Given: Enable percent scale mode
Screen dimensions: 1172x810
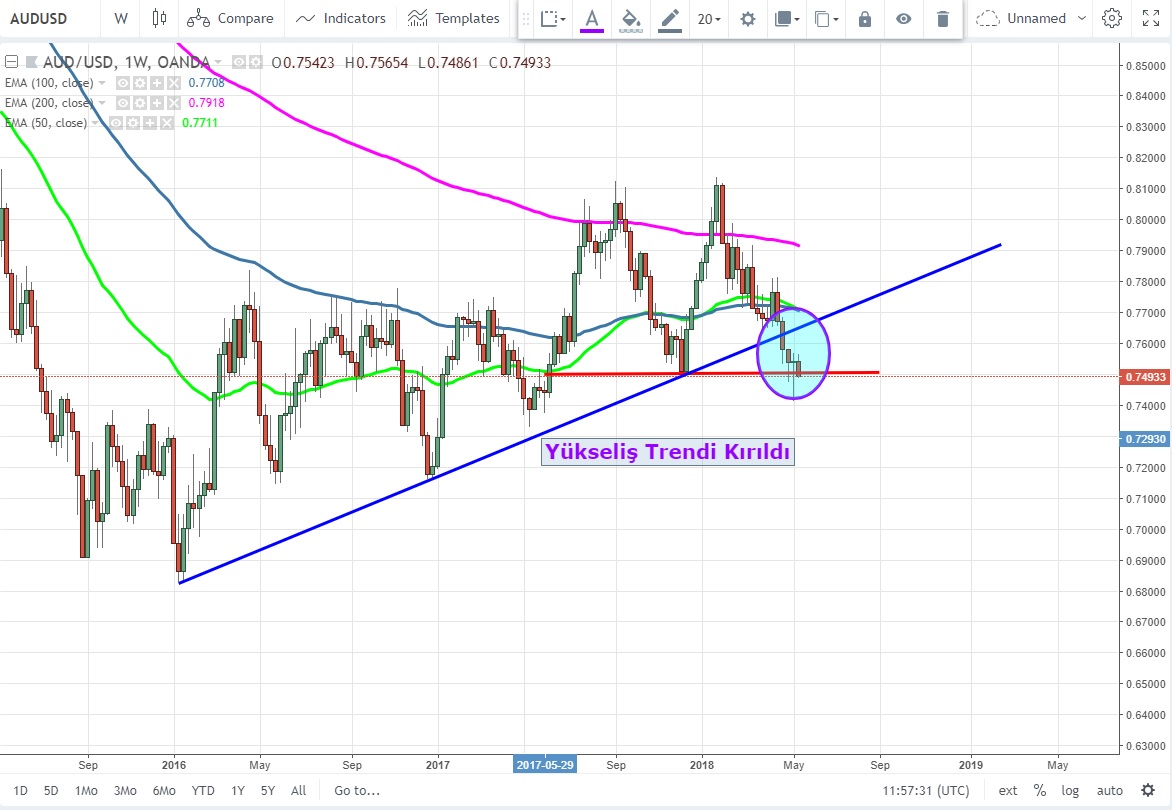Looking at the screenshot, I should click(1040, 790).
